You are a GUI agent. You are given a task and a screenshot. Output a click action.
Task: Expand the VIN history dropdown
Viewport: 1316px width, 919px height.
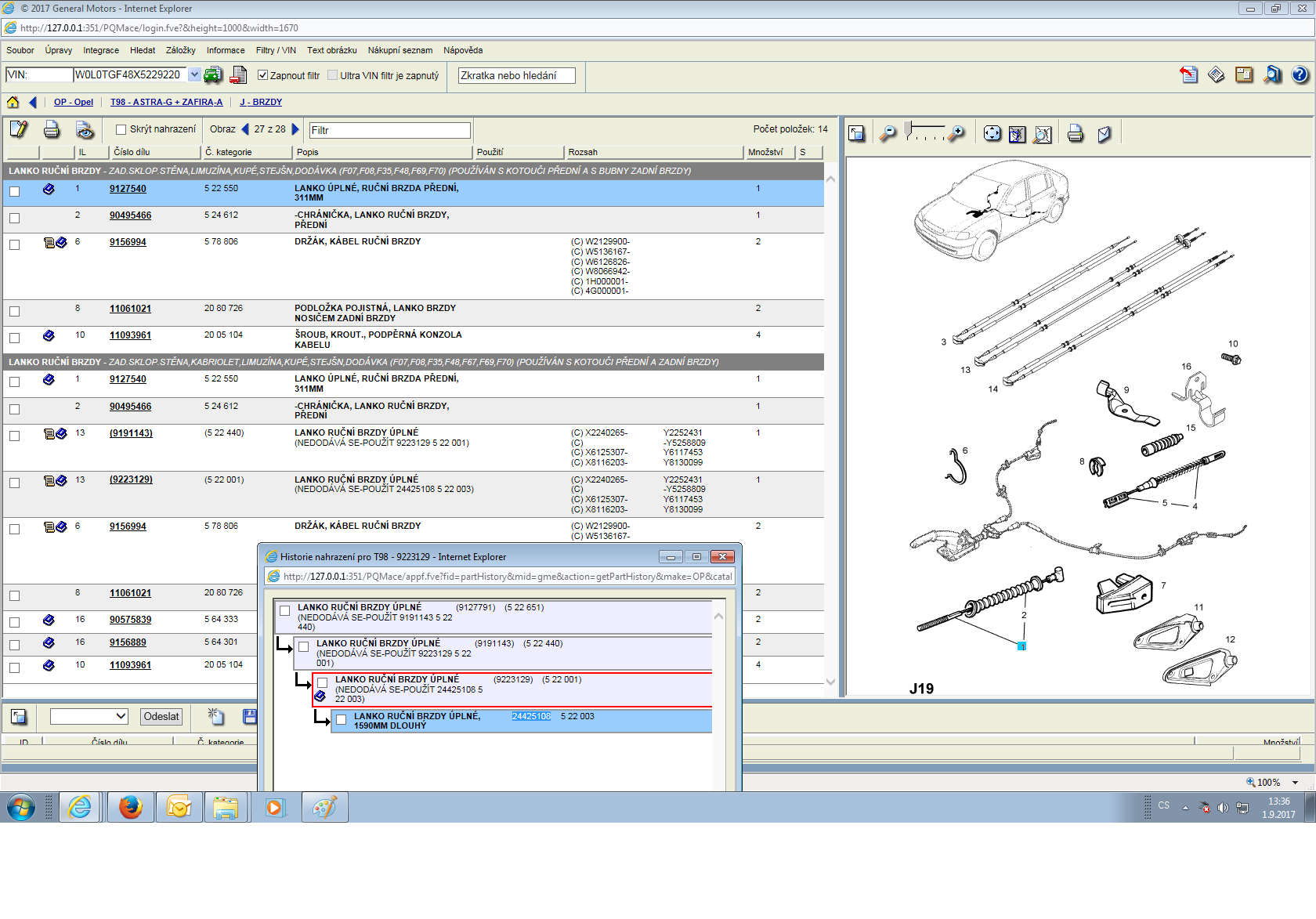tap(194, 75)
